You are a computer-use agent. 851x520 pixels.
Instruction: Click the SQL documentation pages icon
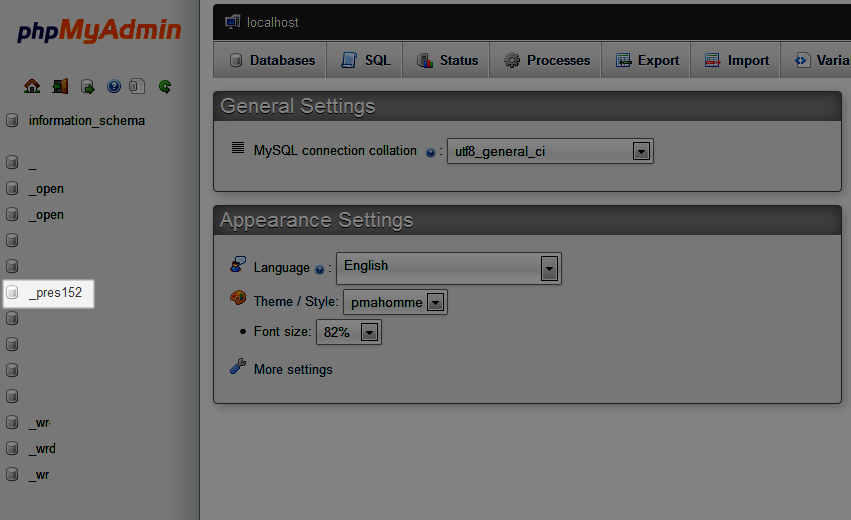pos(137,87)
